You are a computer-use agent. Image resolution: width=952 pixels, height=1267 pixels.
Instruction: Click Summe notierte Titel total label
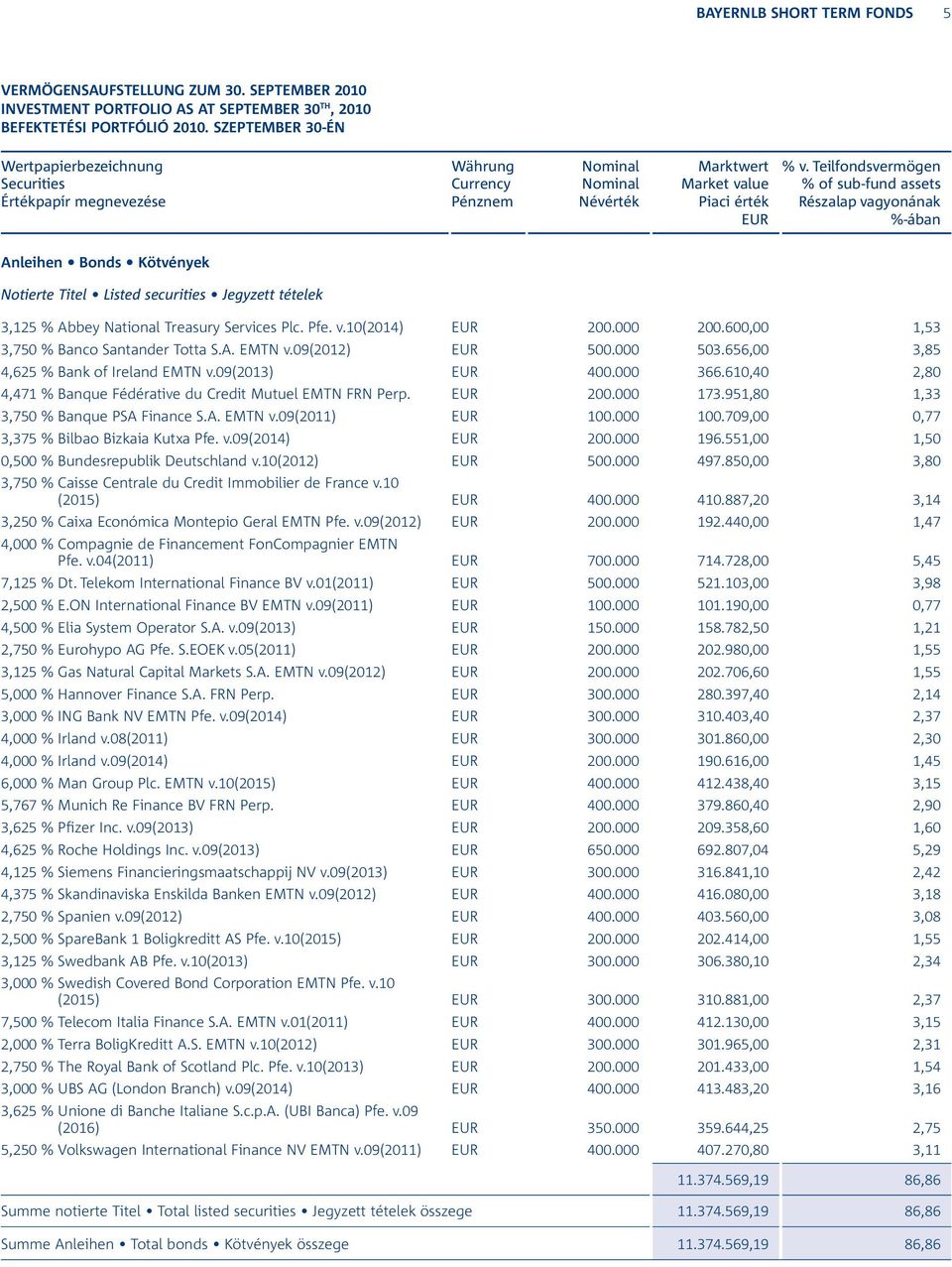click(x=236, y=1211)
